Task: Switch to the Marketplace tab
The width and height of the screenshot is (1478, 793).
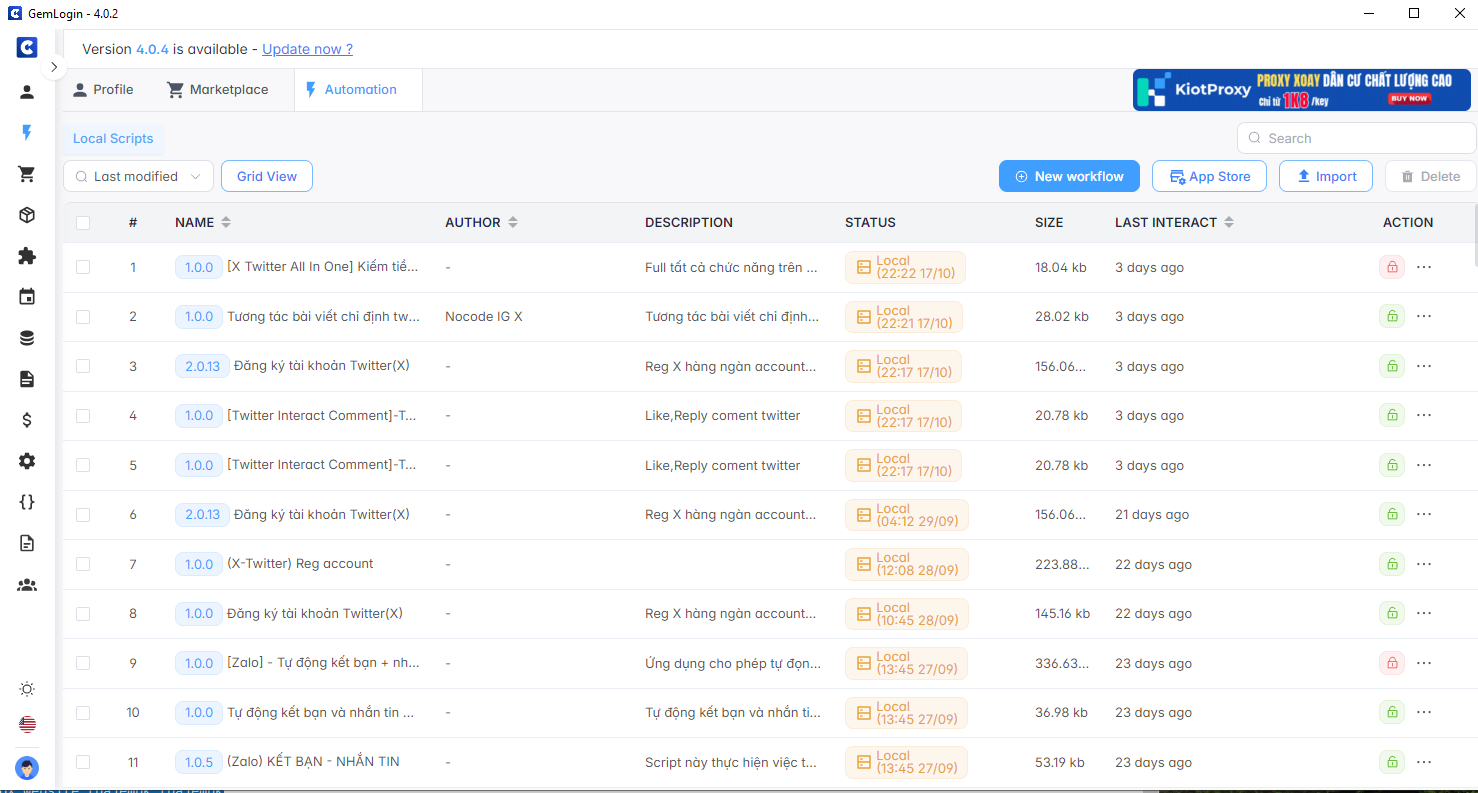Action: 218,90
